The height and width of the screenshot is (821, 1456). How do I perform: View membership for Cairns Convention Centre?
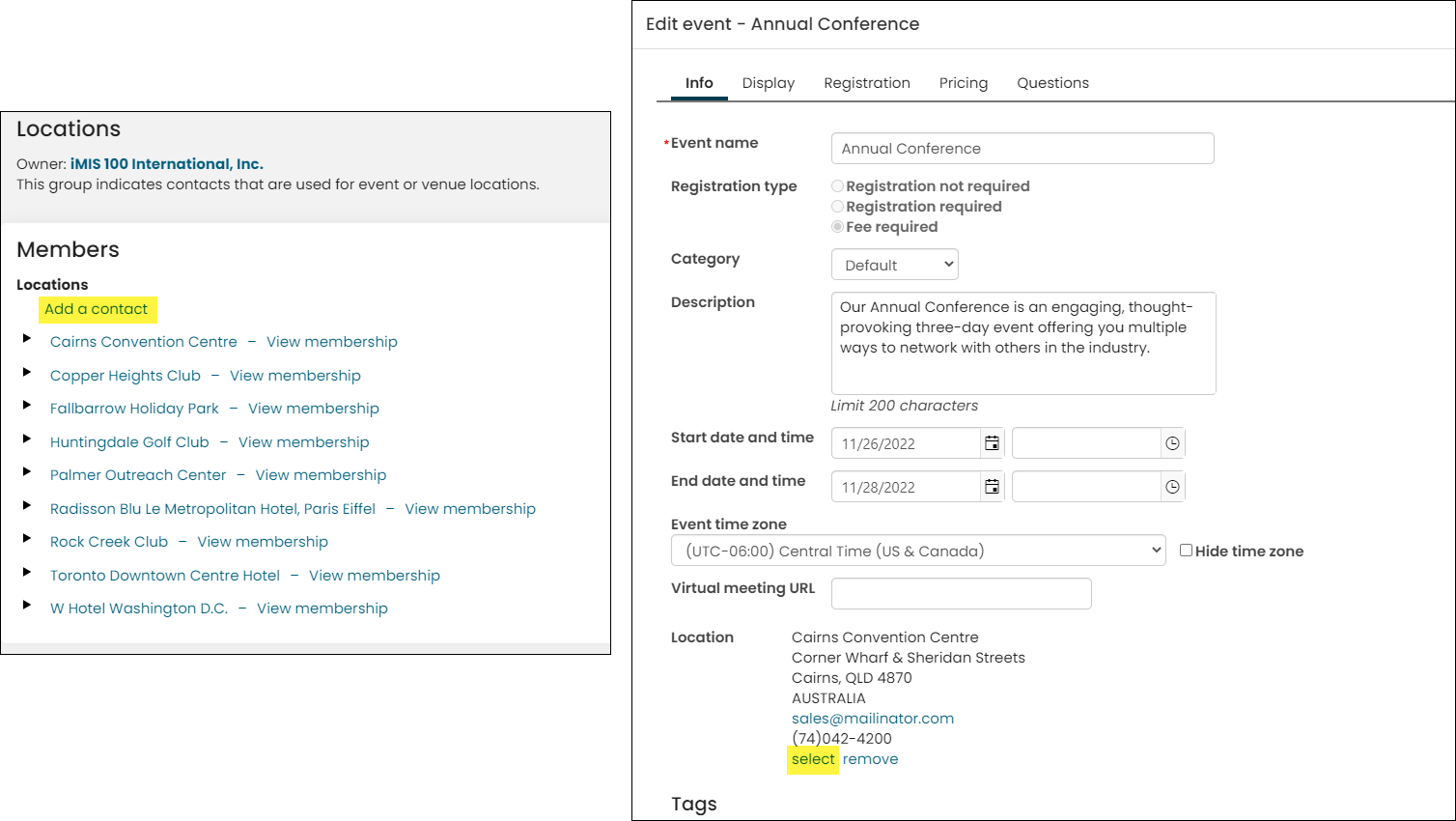(x=332, y=342)
